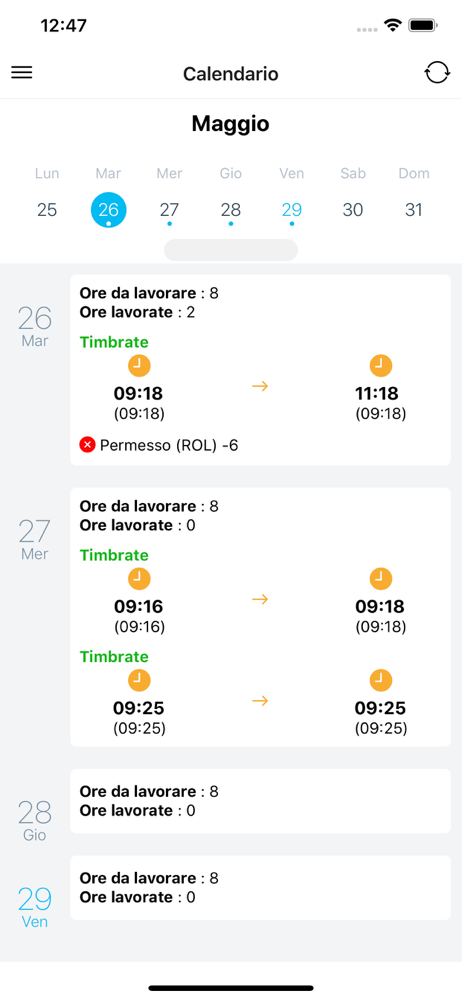This screenshot has height=1000, width=462.
Task: Tap the 09:16 clock icon on 27 Mer
Action: point(139,579)
